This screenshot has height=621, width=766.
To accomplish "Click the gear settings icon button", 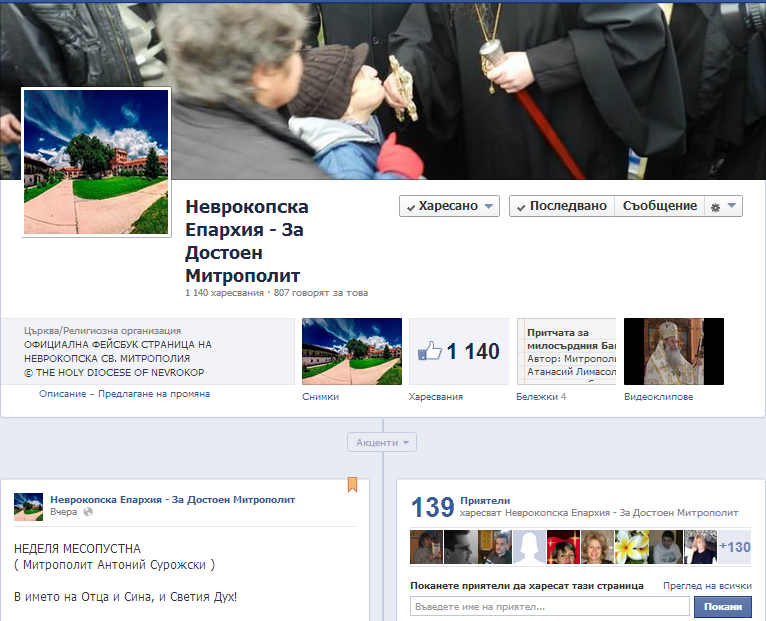I will 723,206.
